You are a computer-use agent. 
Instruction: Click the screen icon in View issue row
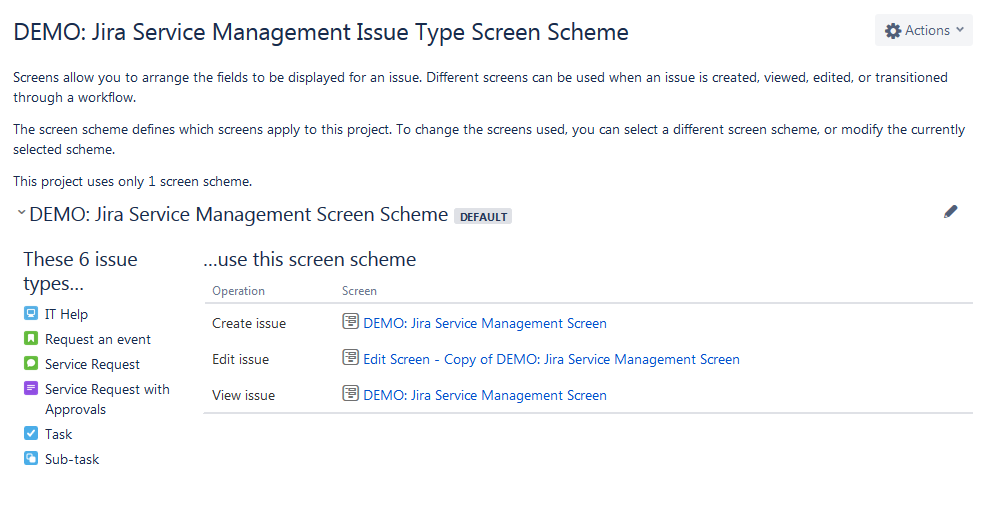tap(350, 393)
